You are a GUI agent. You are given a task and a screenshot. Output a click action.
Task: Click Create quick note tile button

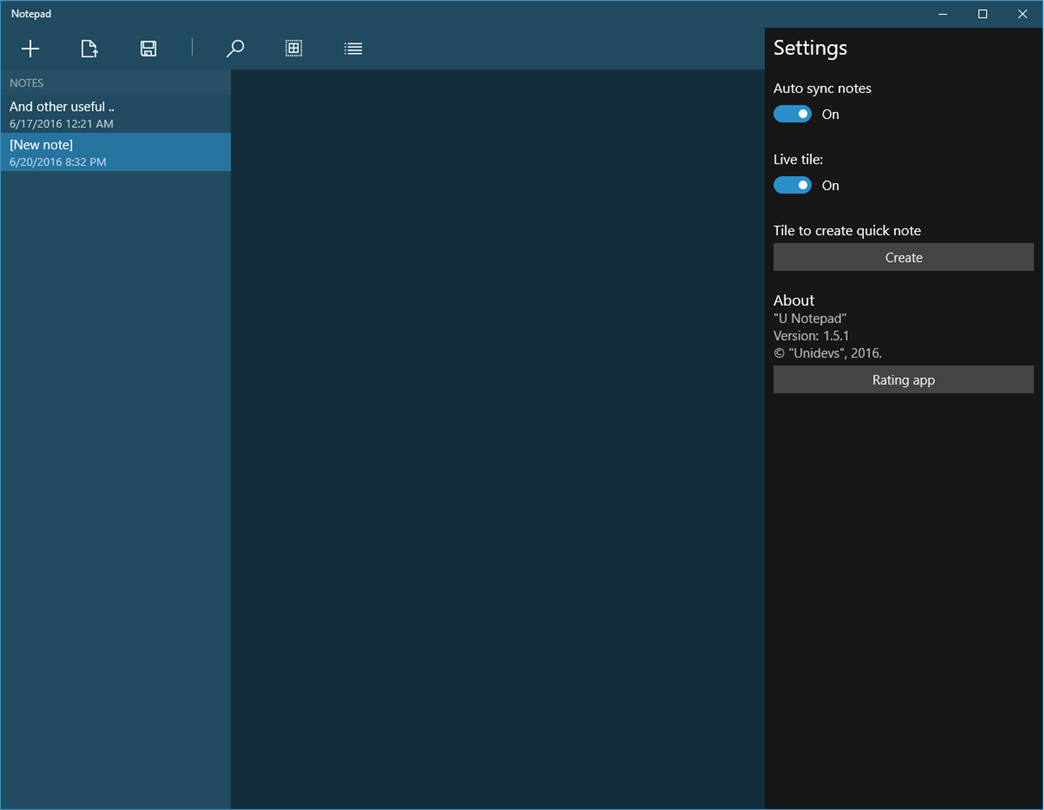(903, 258)
